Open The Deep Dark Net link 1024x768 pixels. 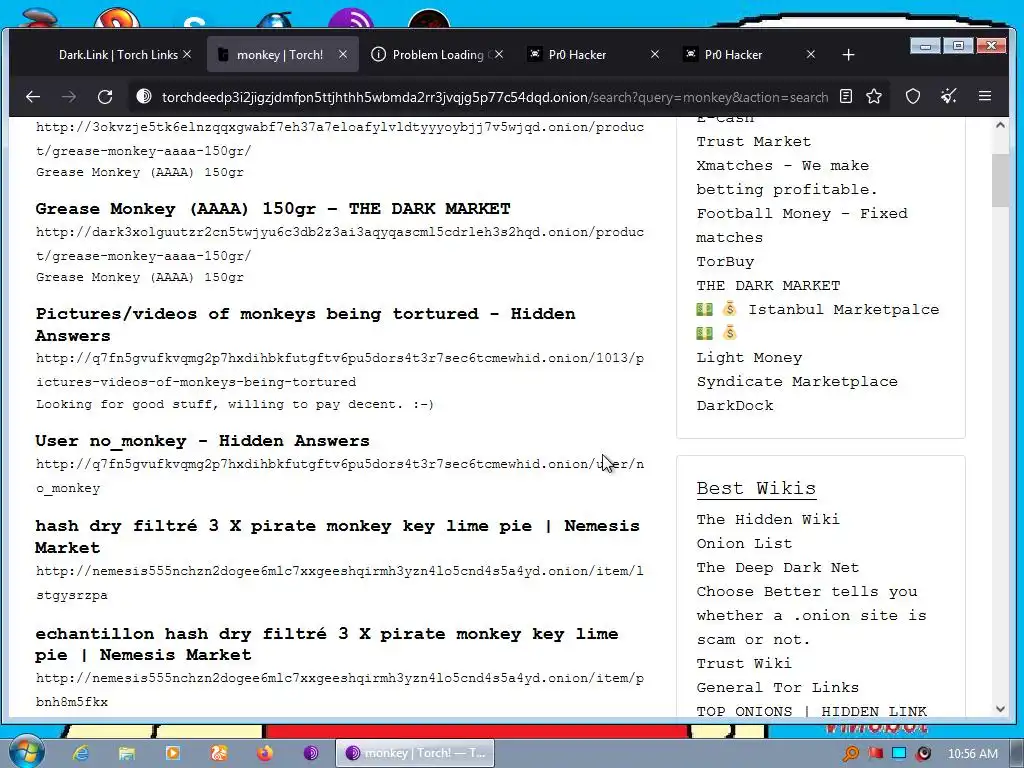(777, 568)
